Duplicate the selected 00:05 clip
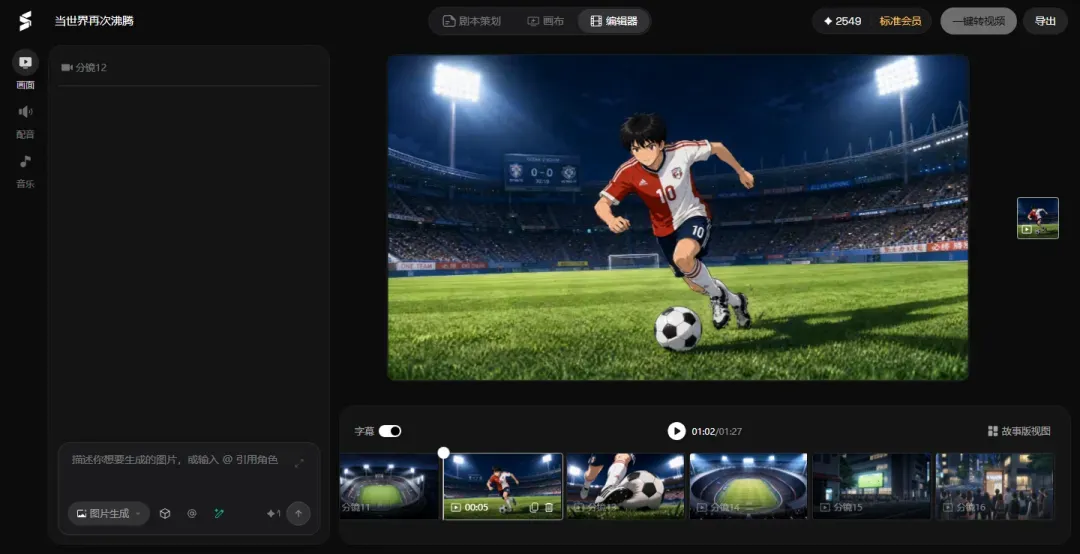The width and height of the screenshot is (1080, 554). coord(533,507)
